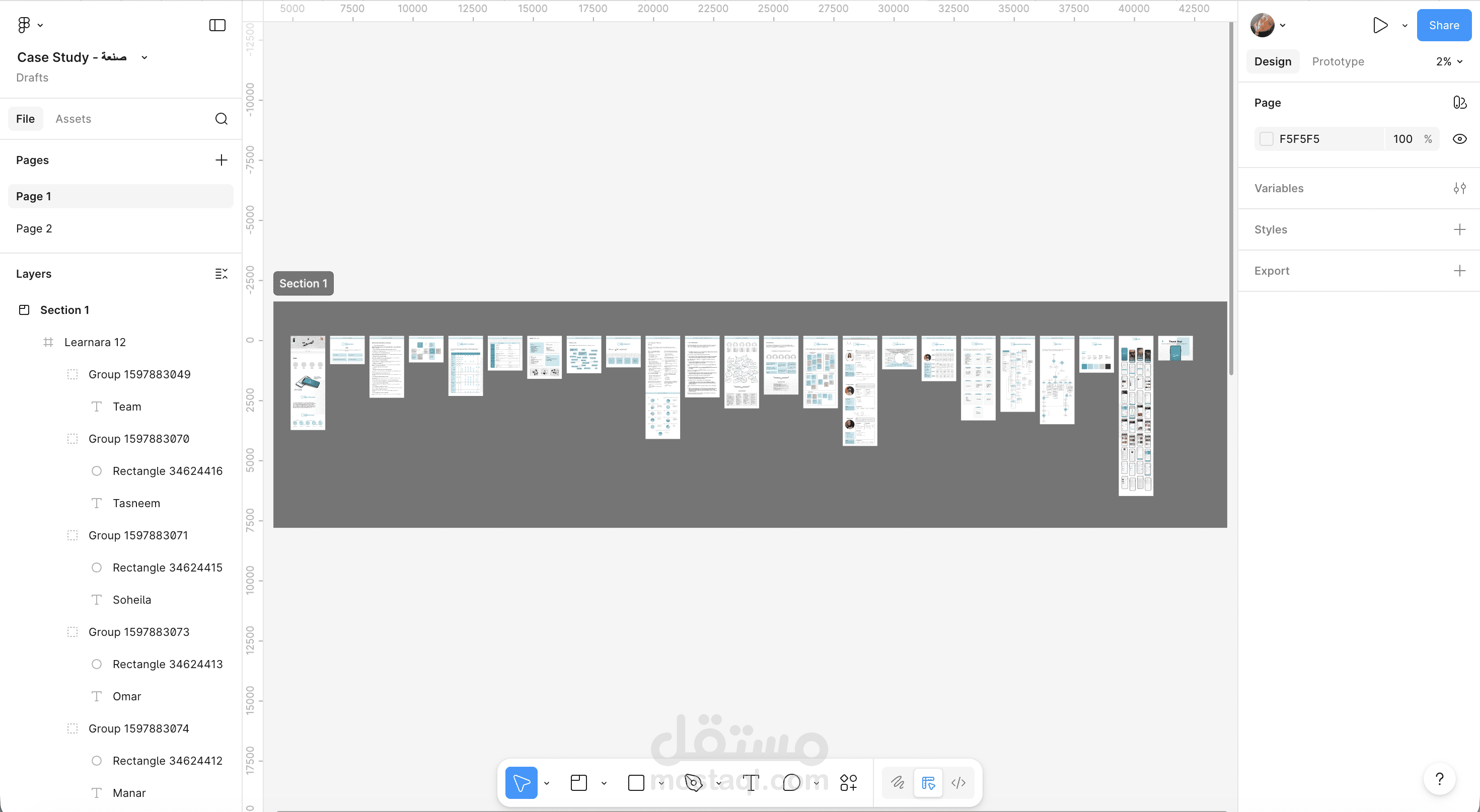Expand file name Case Study dropdown
The height and width of the screenshot is (812, 1480).
pos(145,57)
